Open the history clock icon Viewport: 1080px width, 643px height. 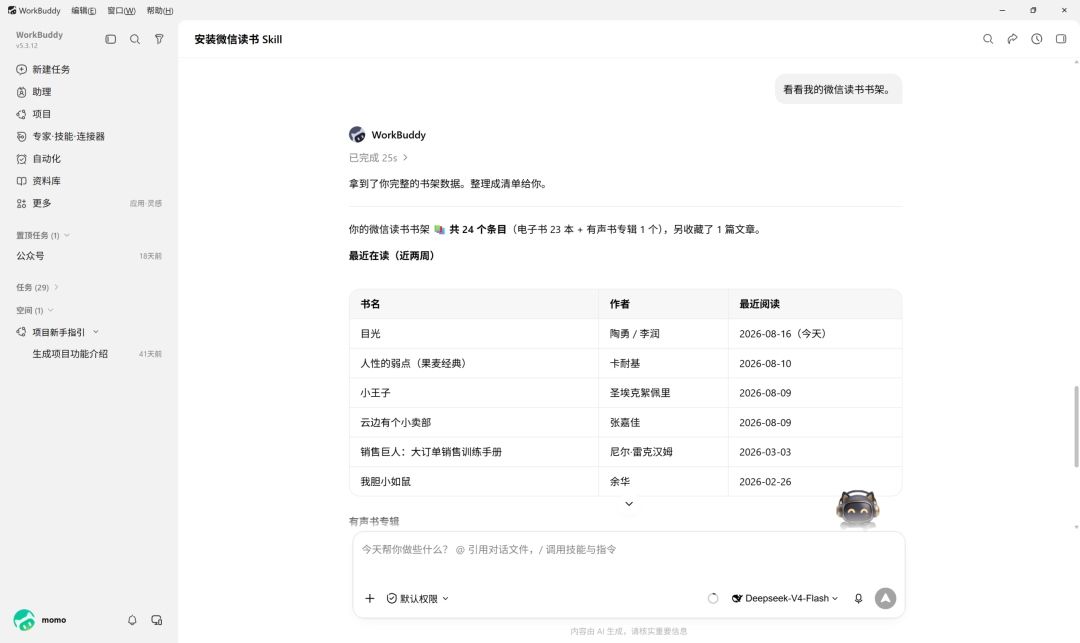pyautogui.click(x=1037, y=39)
